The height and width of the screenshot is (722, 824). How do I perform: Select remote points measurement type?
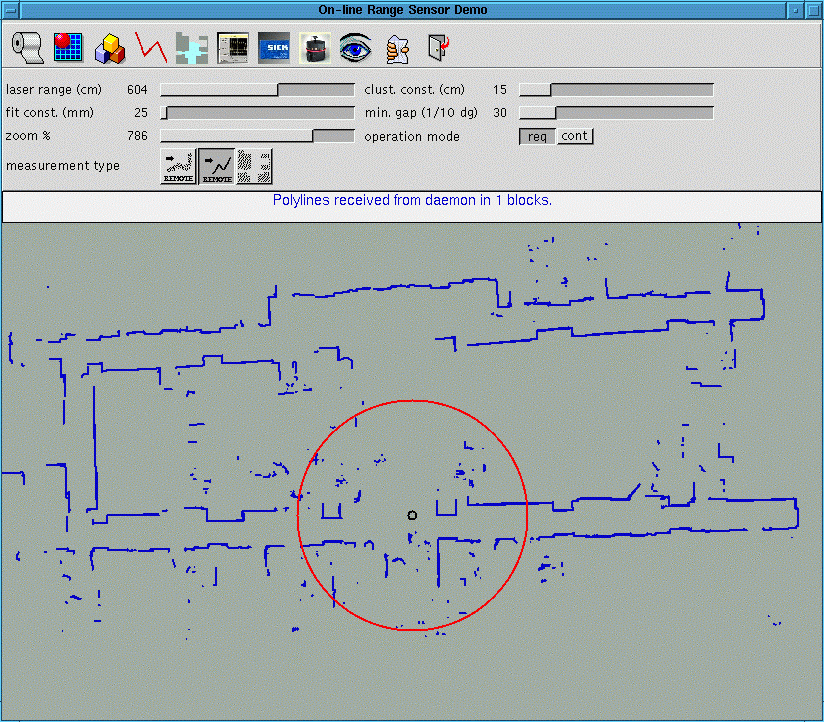click(178, 166)
